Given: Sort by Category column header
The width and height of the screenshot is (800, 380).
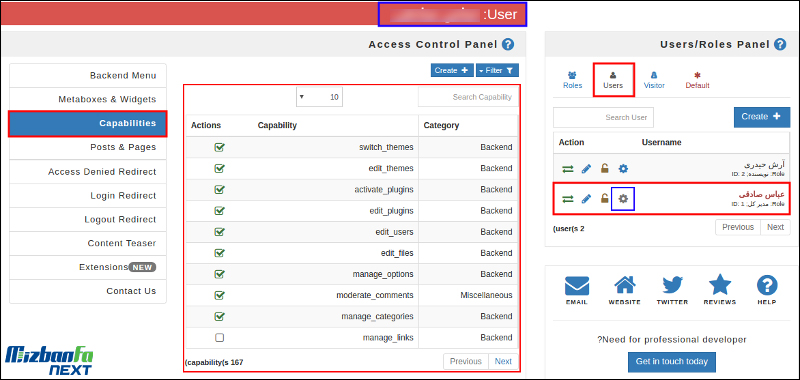Looking at the screenshot, I should (x=441, y=125).
